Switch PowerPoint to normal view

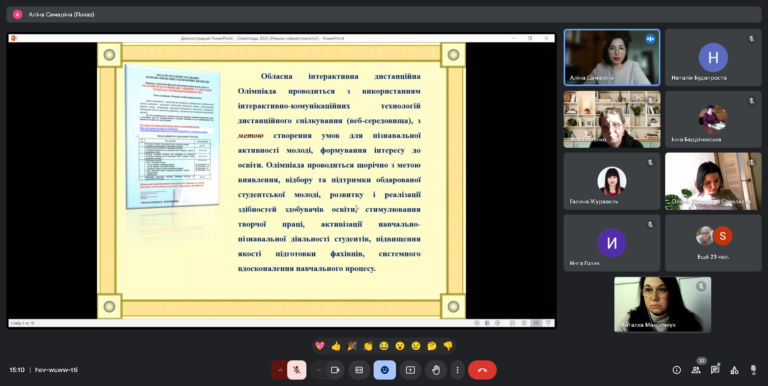[512, 323]
